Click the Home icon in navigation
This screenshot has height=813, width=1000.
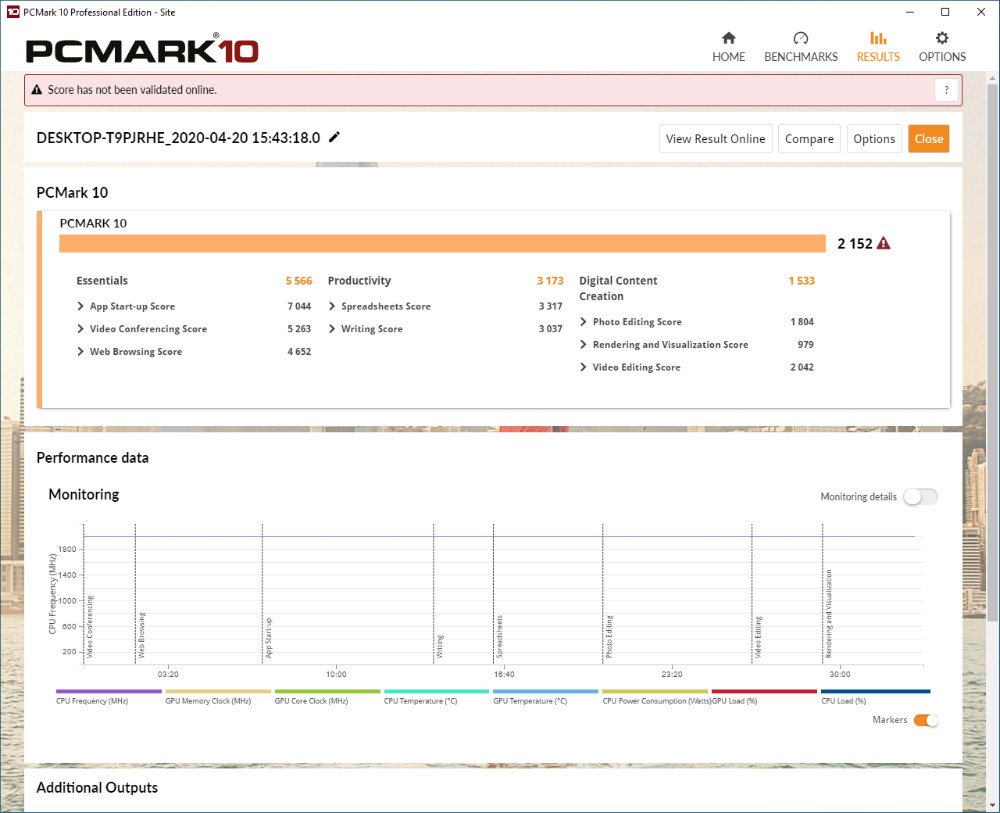click(x=728, y=38)
